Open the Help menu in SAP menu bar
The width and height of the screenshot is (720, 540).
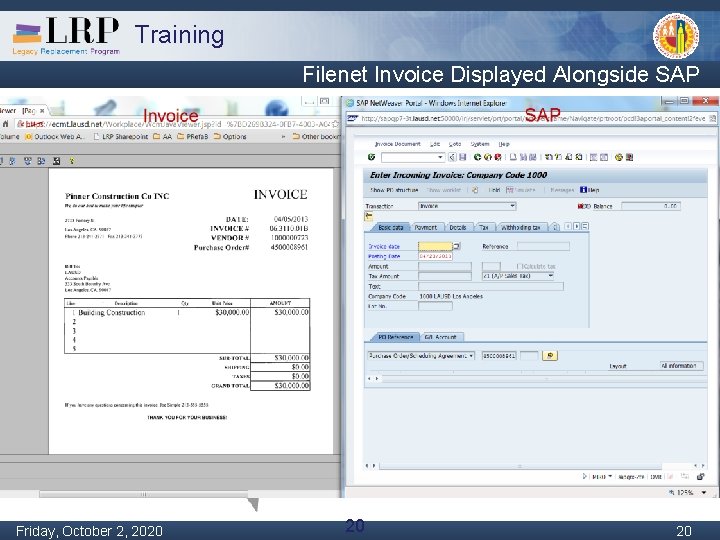(504, 144)
